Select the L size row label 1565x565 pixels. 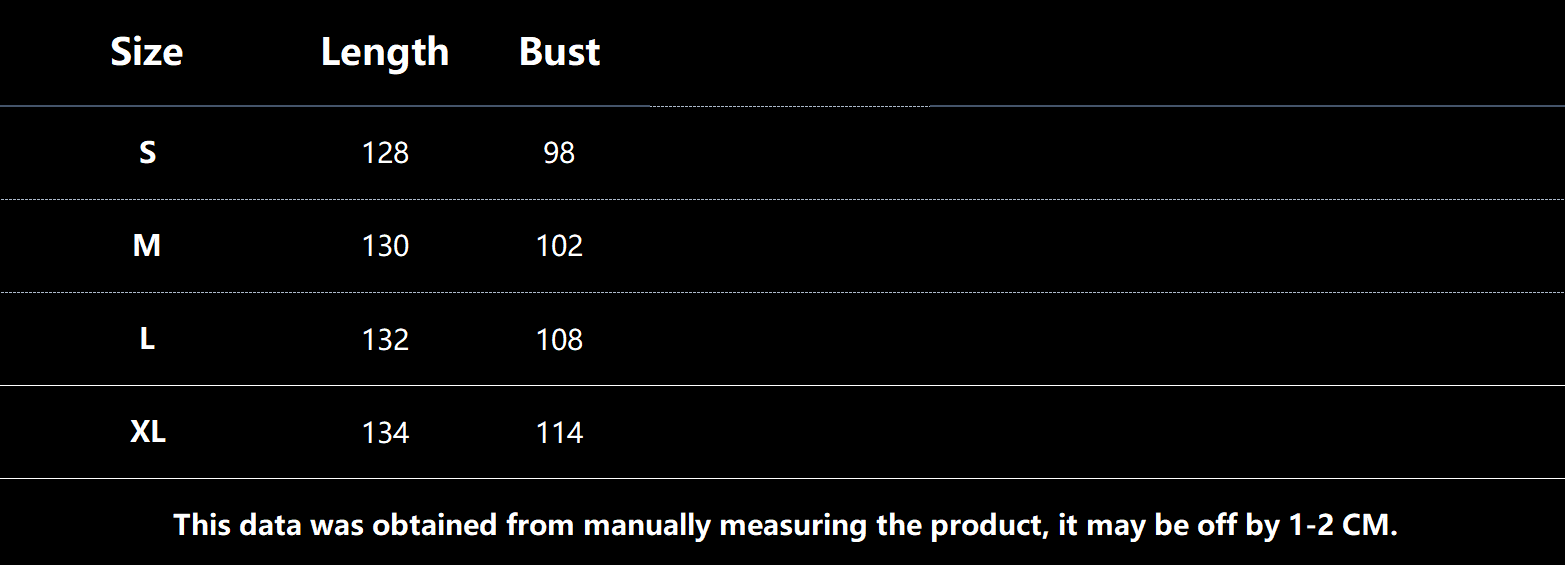pos(147,340)
